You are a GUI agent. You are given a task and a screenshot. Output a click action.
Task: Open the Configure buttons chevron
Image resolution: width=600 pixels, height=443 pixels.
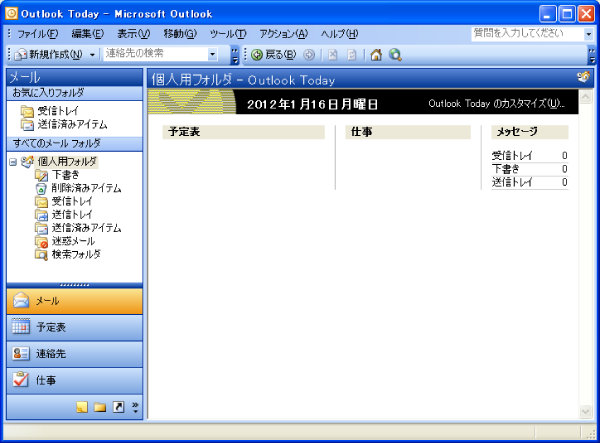135,407
